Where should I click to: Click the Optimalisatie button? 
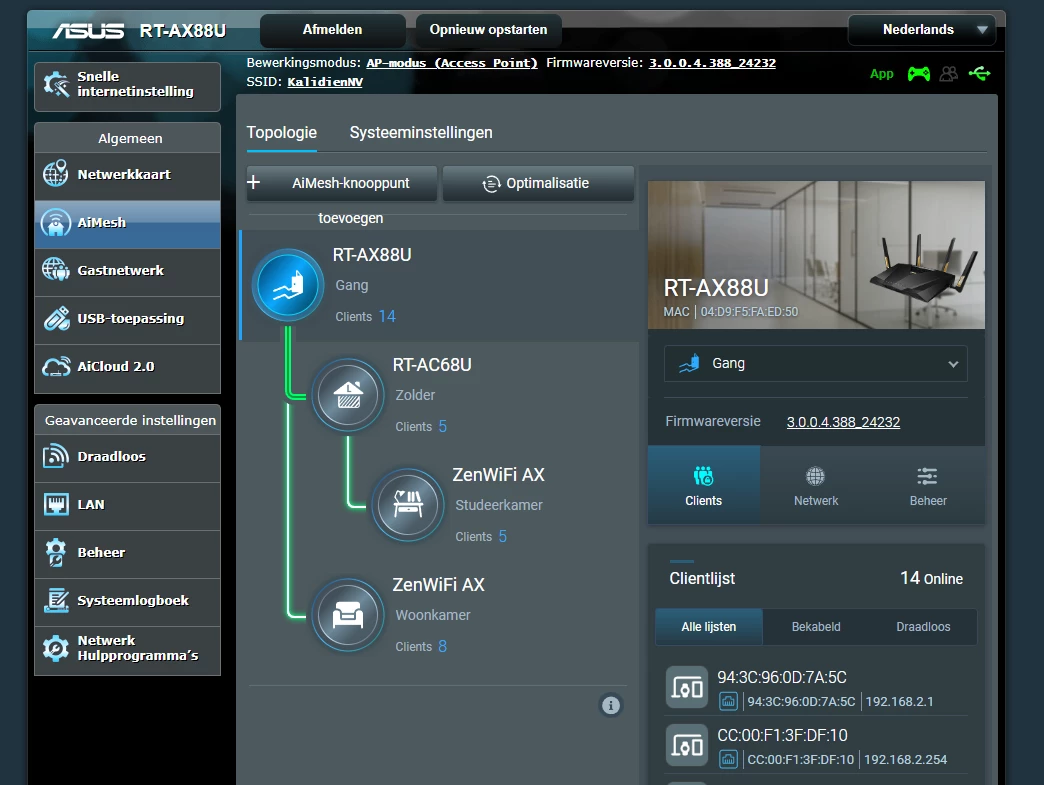(x=538, y=183)
